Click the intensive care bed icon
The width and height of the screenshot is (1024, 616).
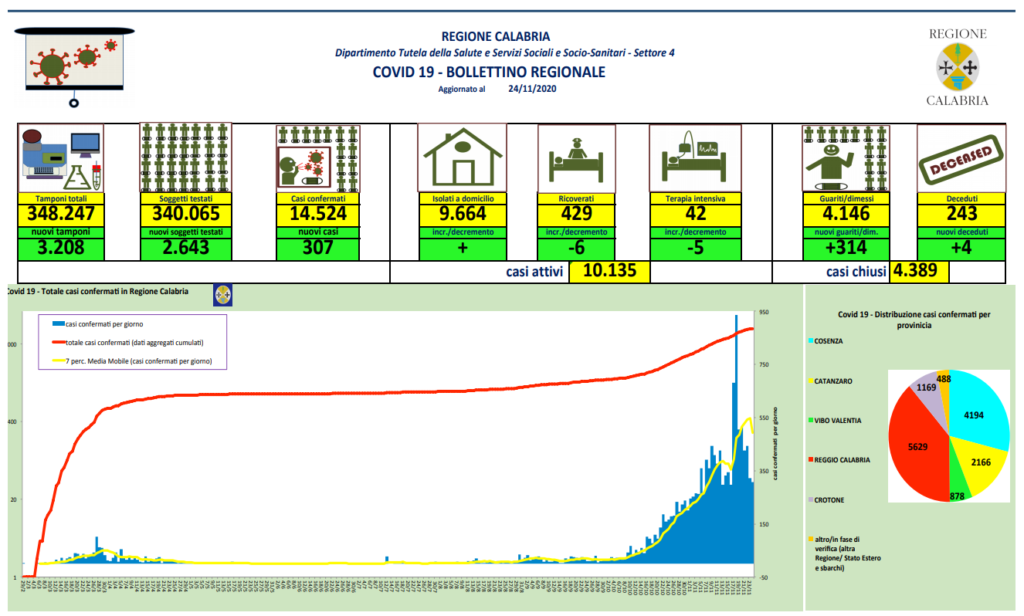point(694,159)
